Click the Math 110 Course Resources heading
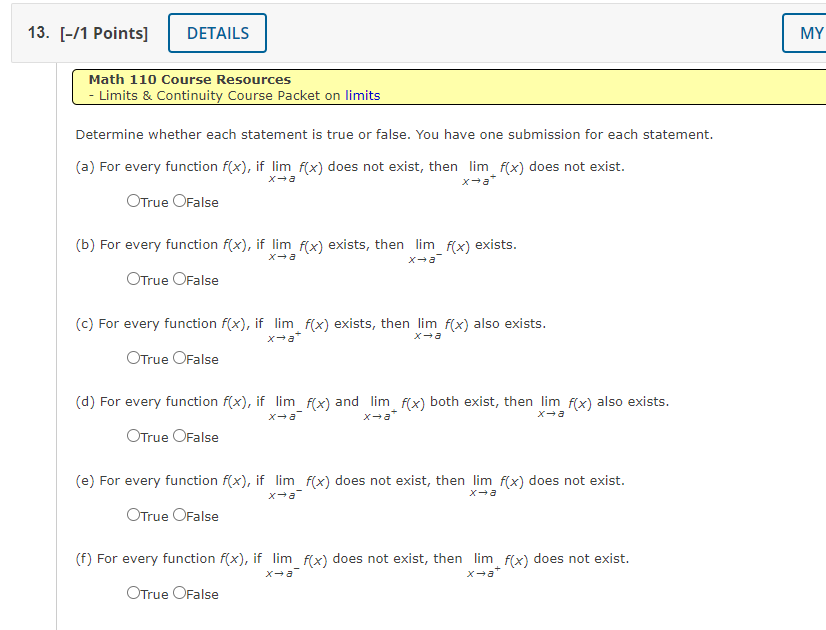 coord(190,80)
